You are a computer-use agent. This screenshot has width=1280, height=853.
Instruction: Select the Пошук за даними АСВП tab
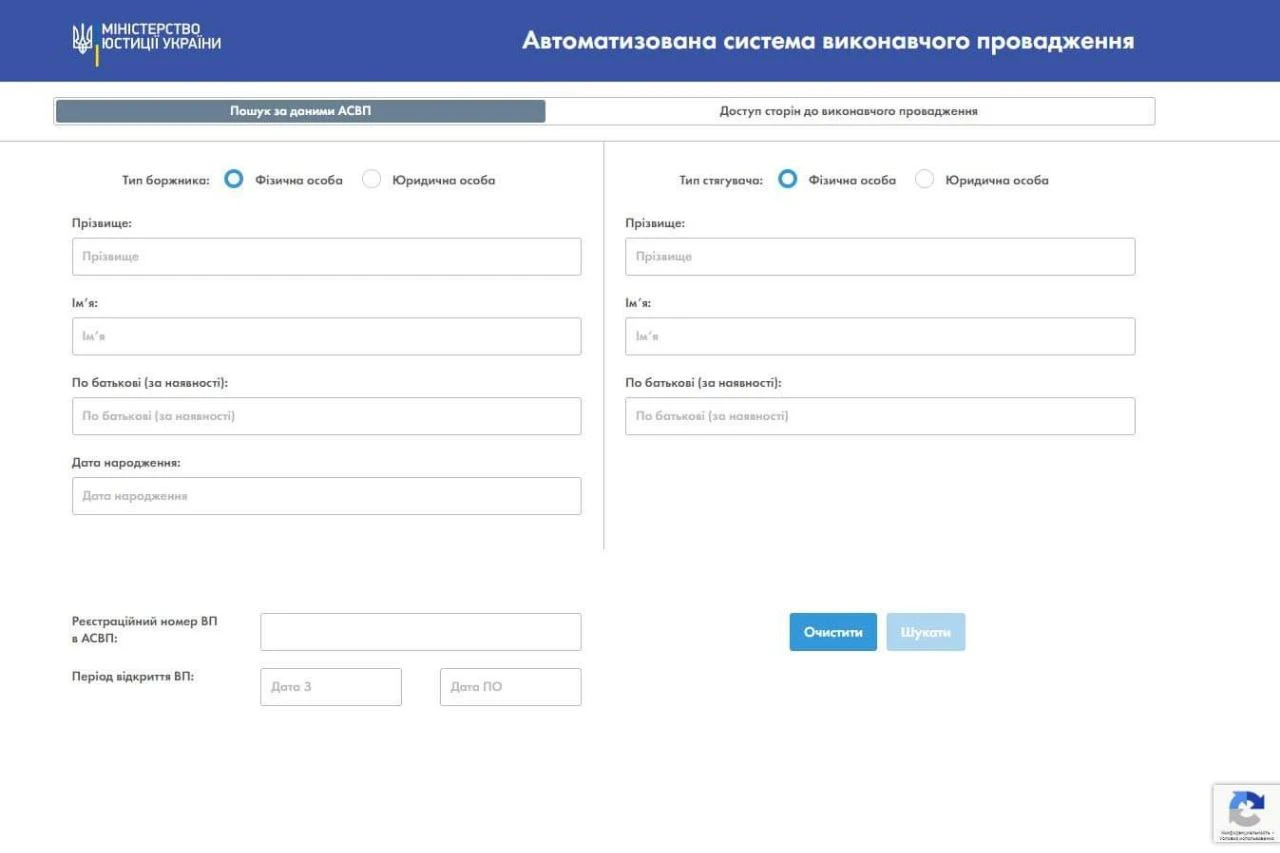[299, 110]
